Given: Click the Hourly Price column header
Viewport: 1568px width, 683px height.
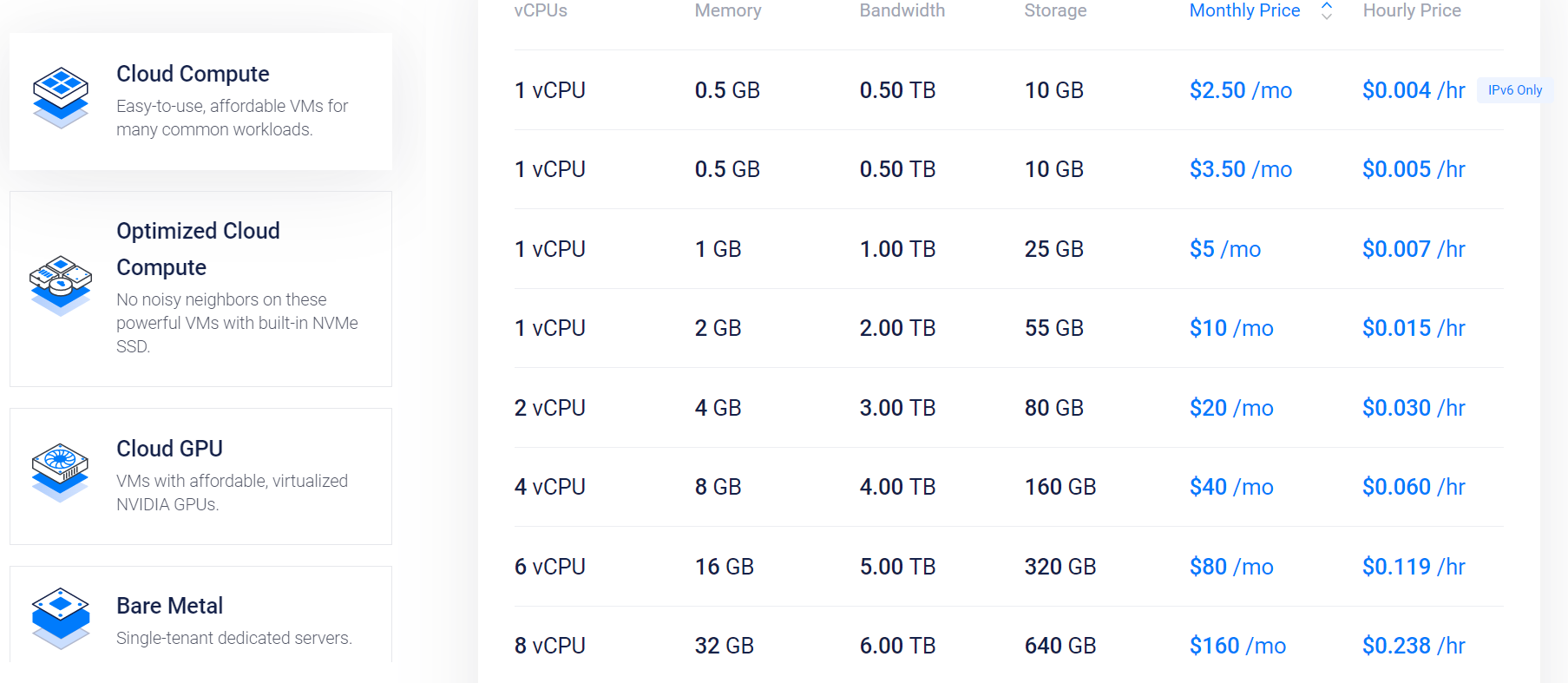Looking at the screenshot, I should click(1412, 10).
